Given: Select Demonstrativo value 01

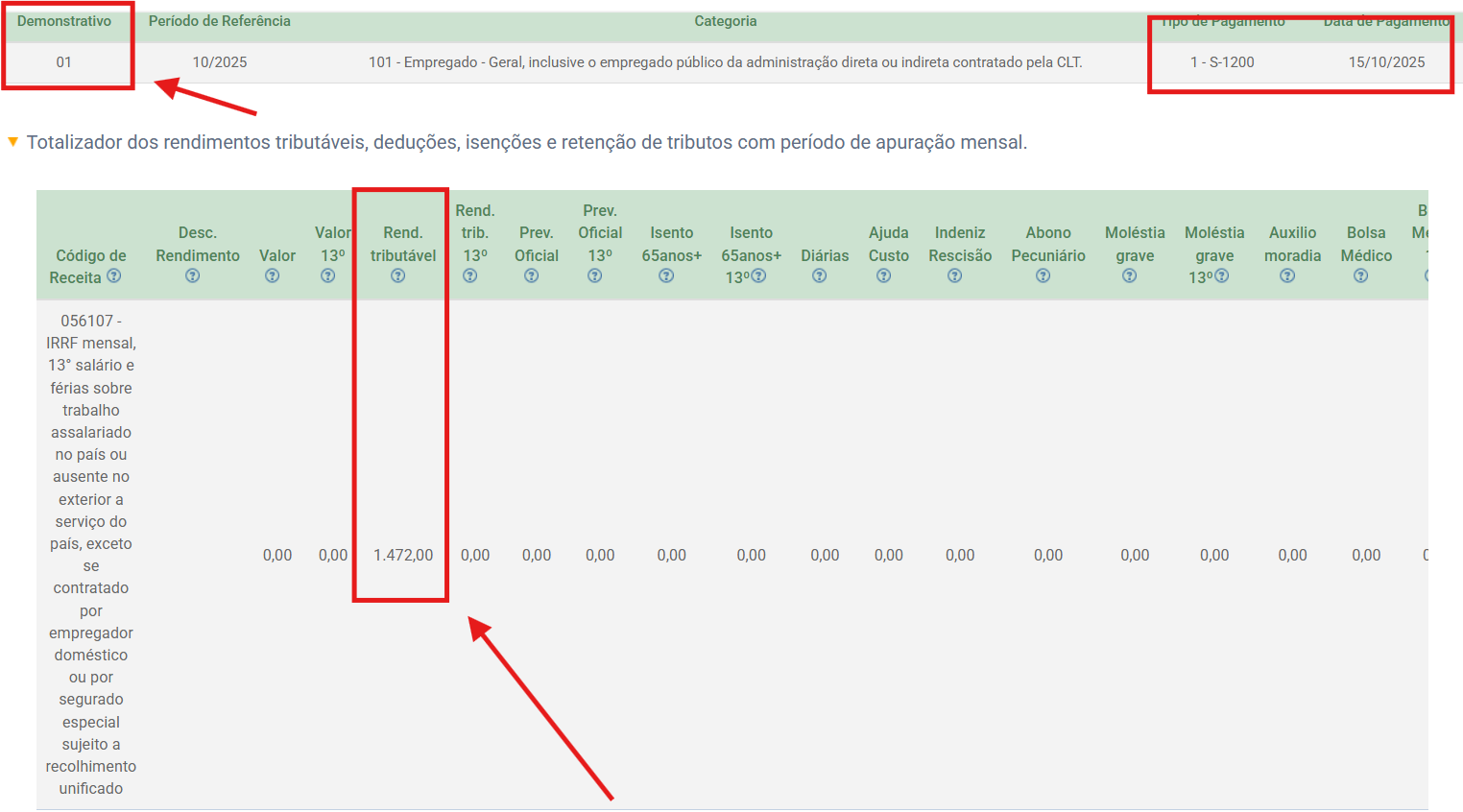Looking at the screenshot, I should coord(63,62).
